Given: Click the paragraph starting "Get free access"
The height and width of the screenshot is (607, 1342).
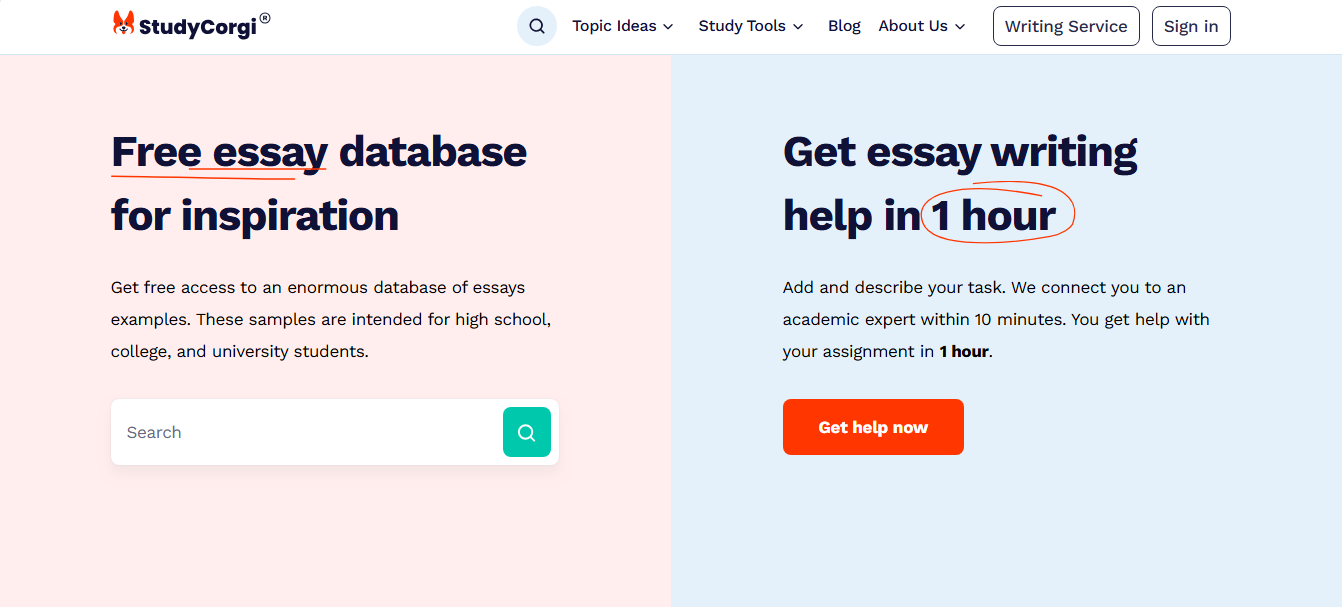Looking at the screenshot, I should tap(331, 320).
